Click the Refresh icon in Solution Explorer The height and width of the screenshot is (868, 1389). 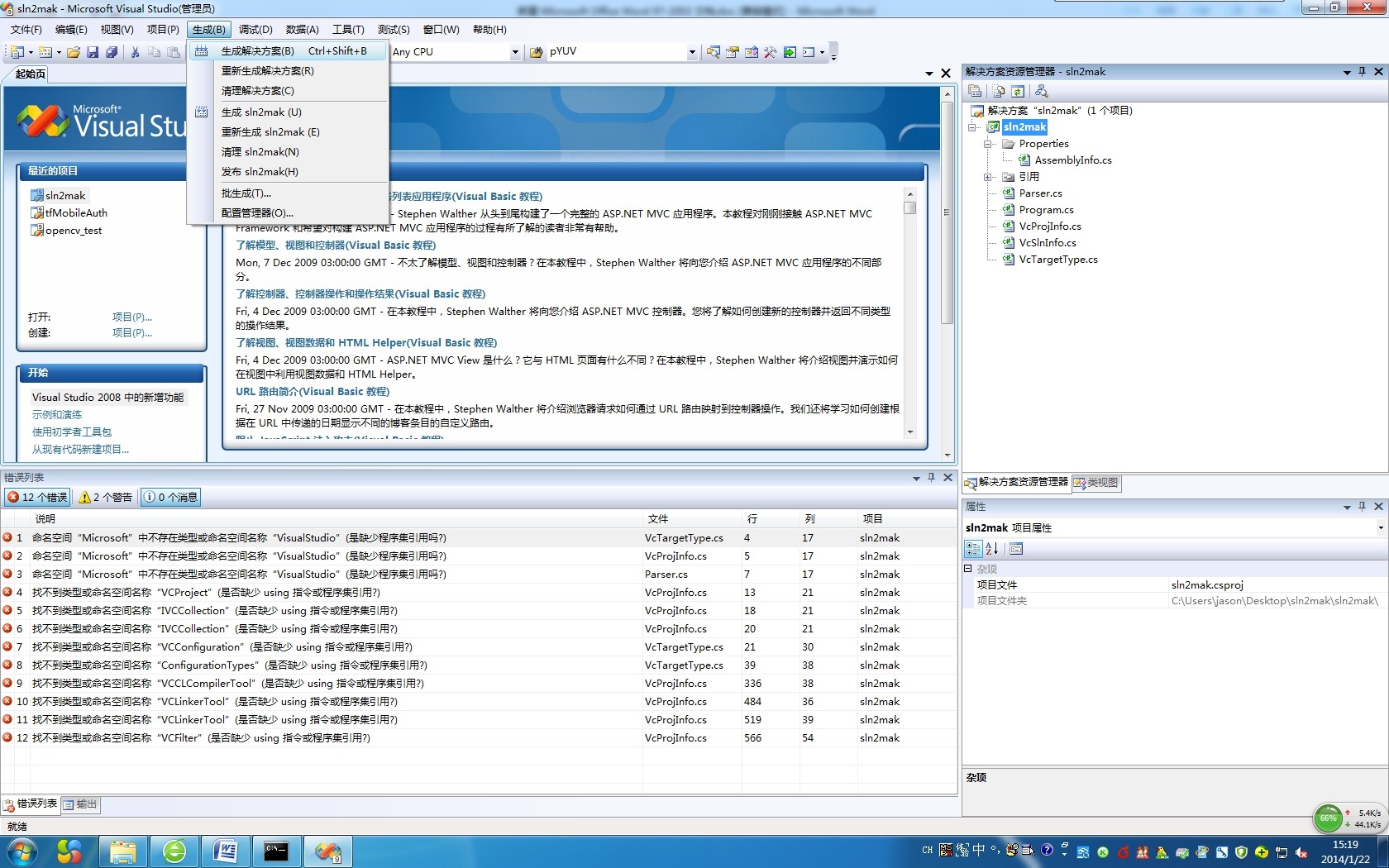click(x=1018, y=91)
